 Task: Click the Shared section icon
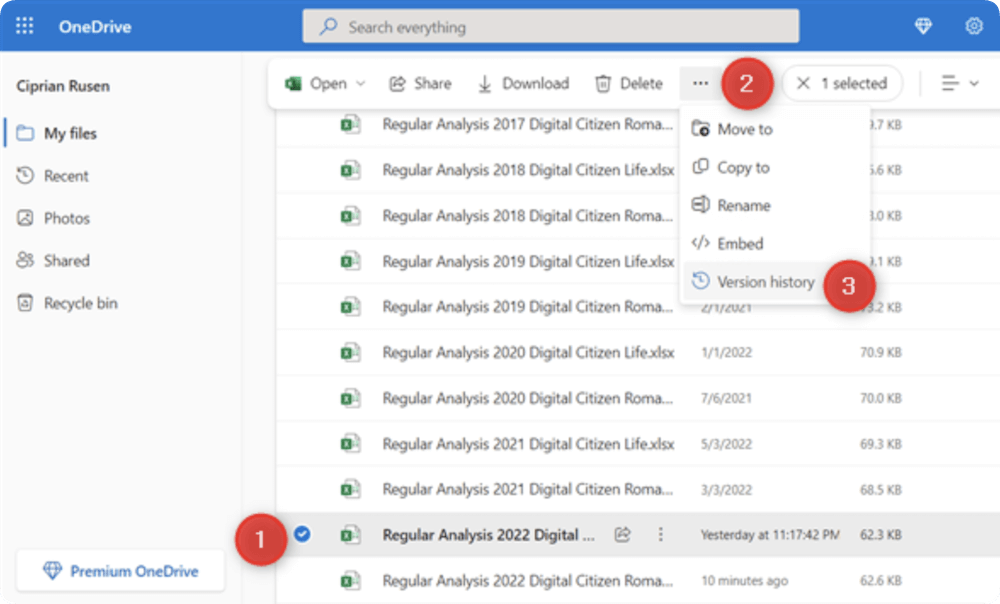23,260
